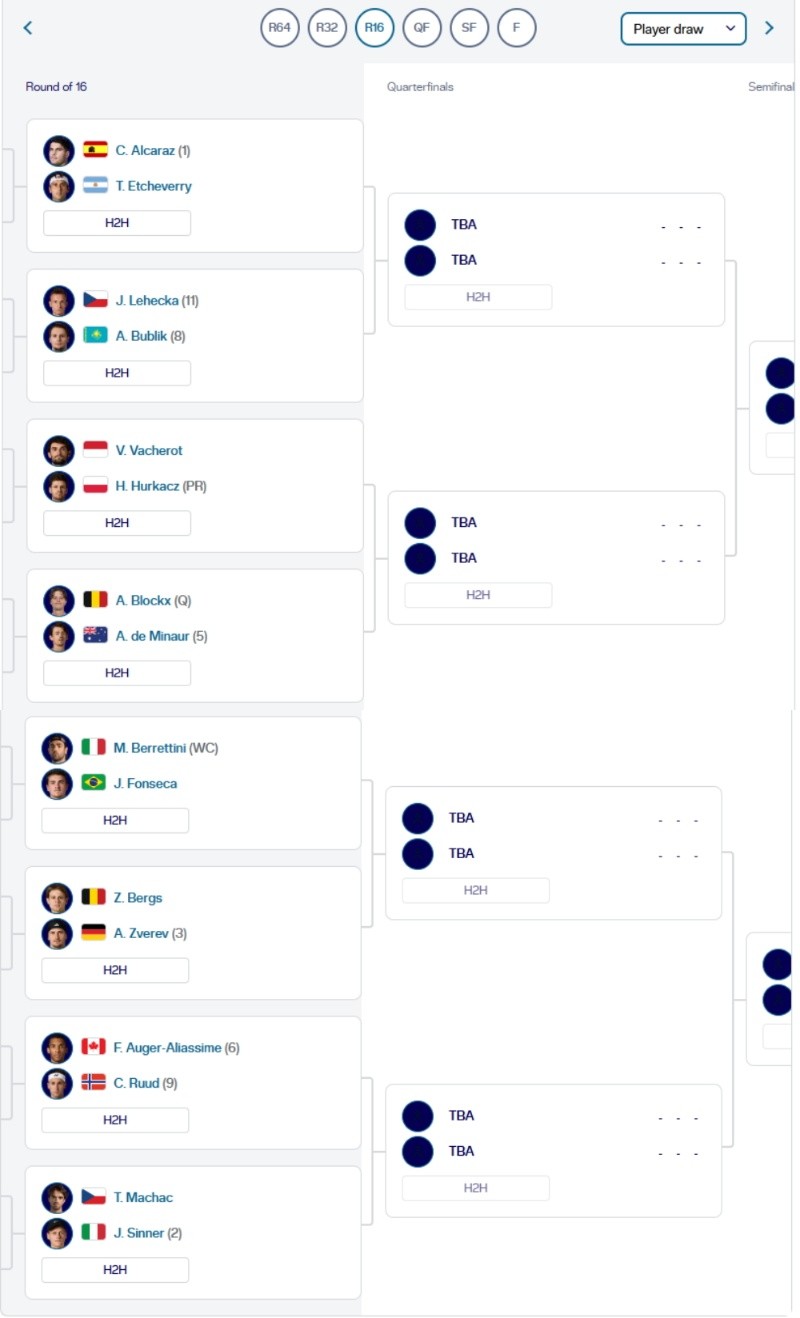Click the Norwegian flag beside Ruud

pos(93,1082)
